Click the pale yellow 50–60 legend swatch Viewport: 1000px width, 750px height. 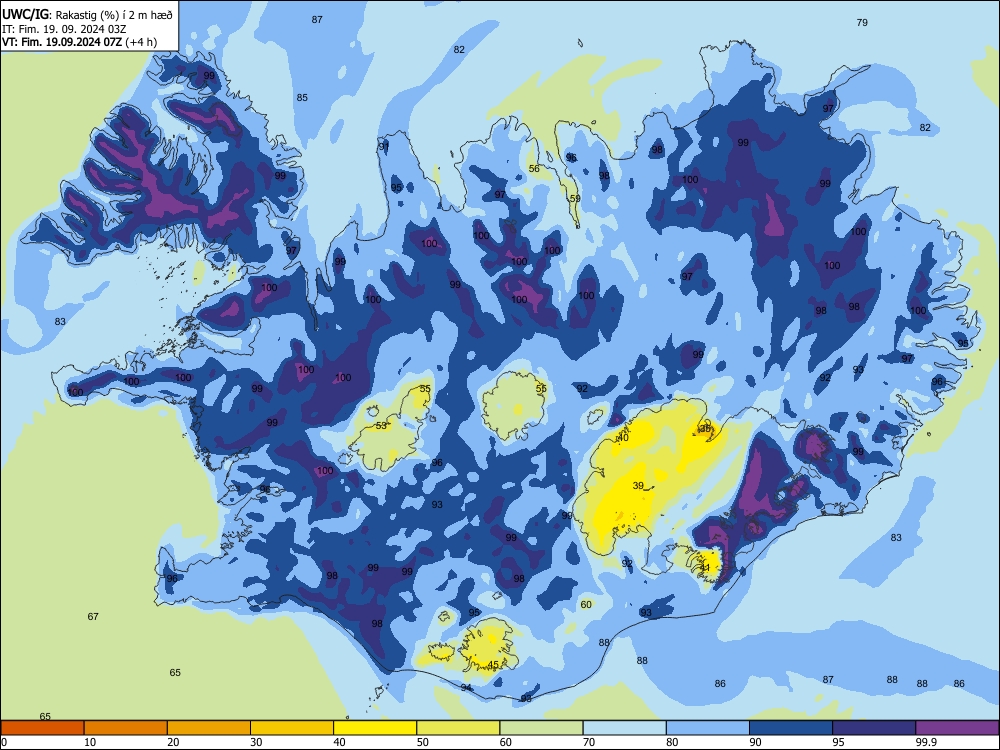point(458,728)
